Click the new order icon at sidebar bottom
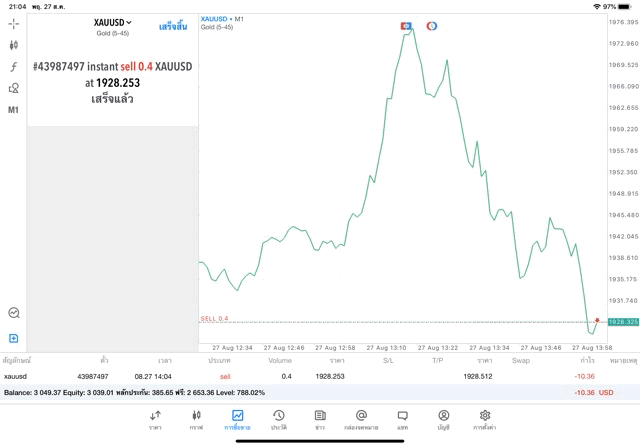The image size is (640, 447). 14,338
